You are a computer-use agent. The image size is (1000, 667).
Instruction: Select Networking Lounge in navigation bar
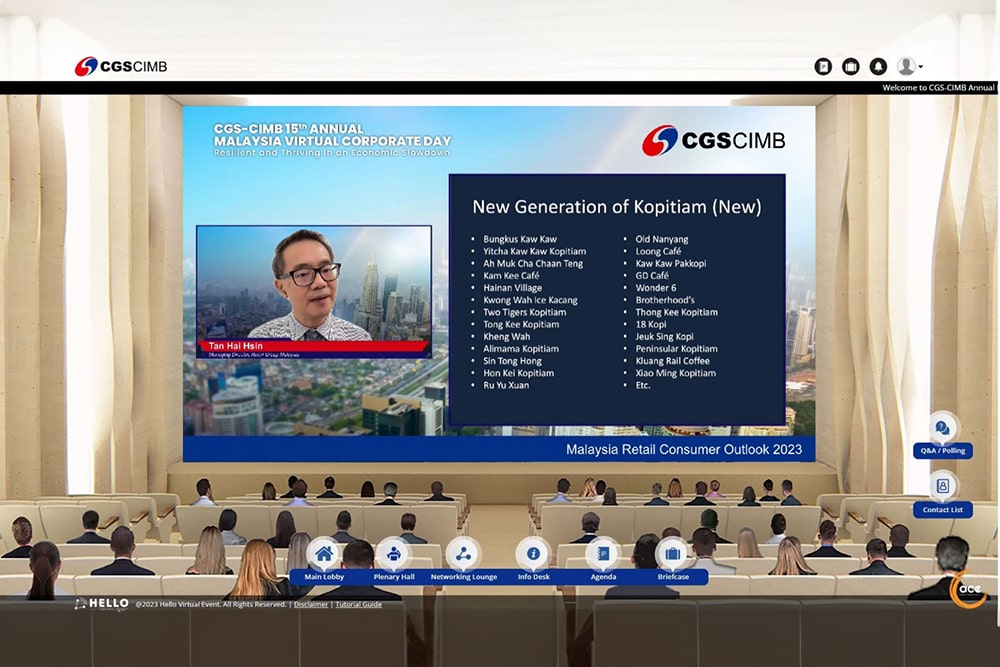tap(464, 576)
